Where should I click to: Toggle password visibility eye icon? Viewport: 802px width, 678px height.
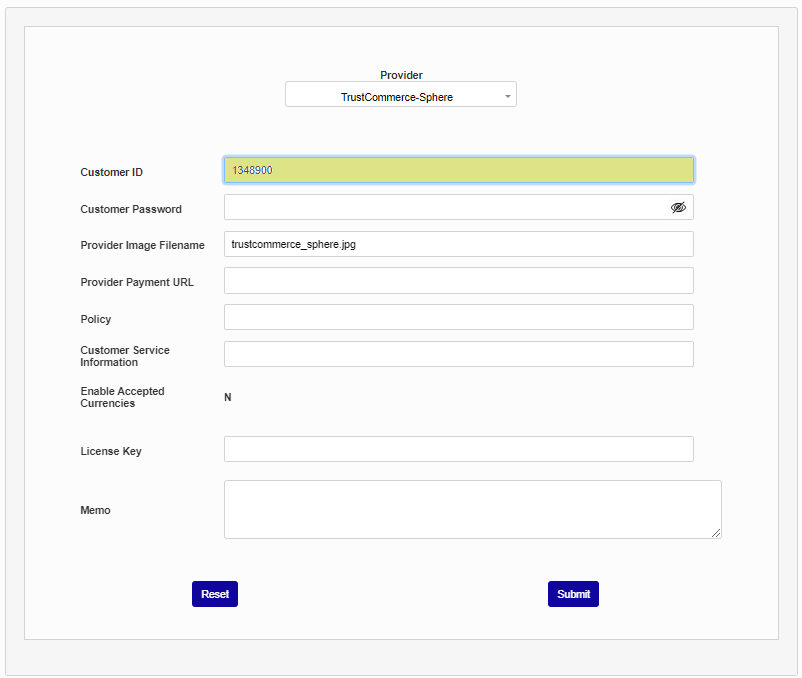[x=678, y=207]
